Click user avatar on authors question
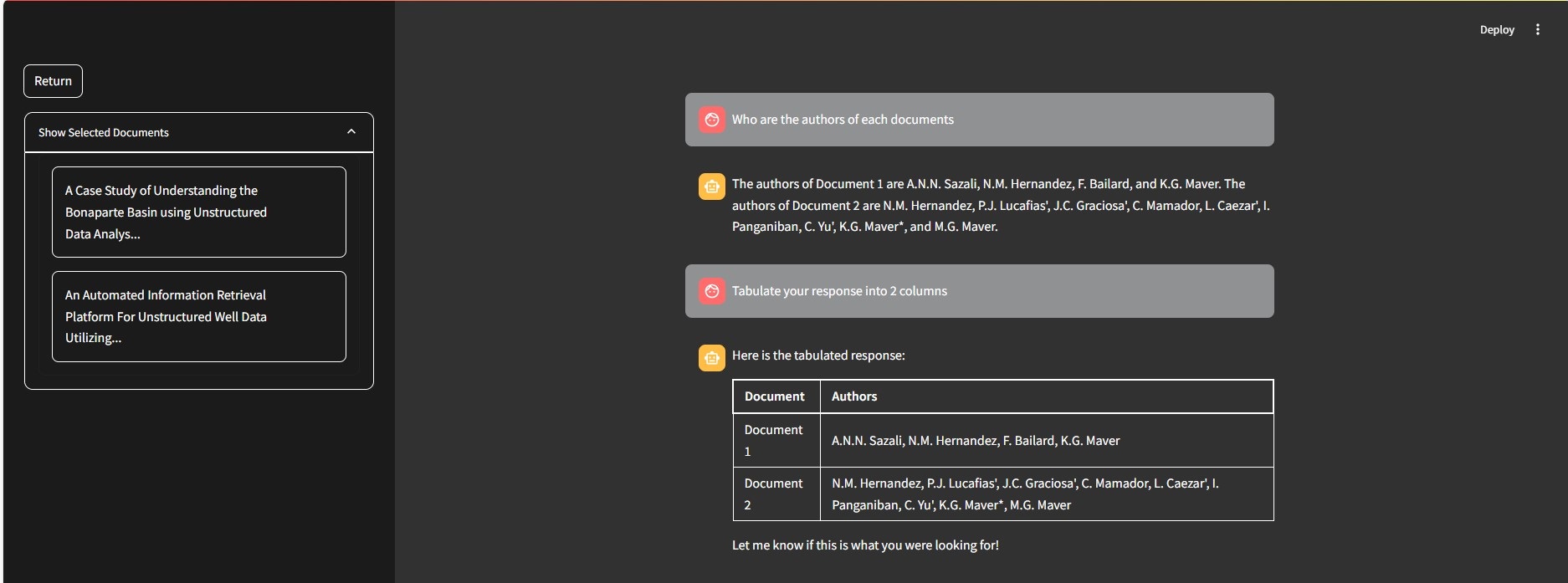 click(712, 120)
